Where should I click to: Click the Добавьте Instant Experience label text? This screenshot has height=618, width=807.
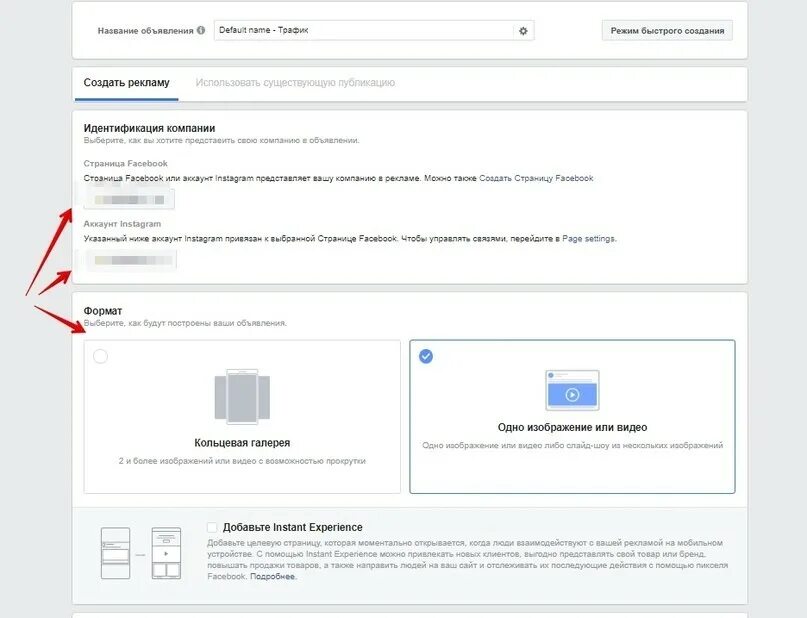pyautogui.click(x=292, y=527)
